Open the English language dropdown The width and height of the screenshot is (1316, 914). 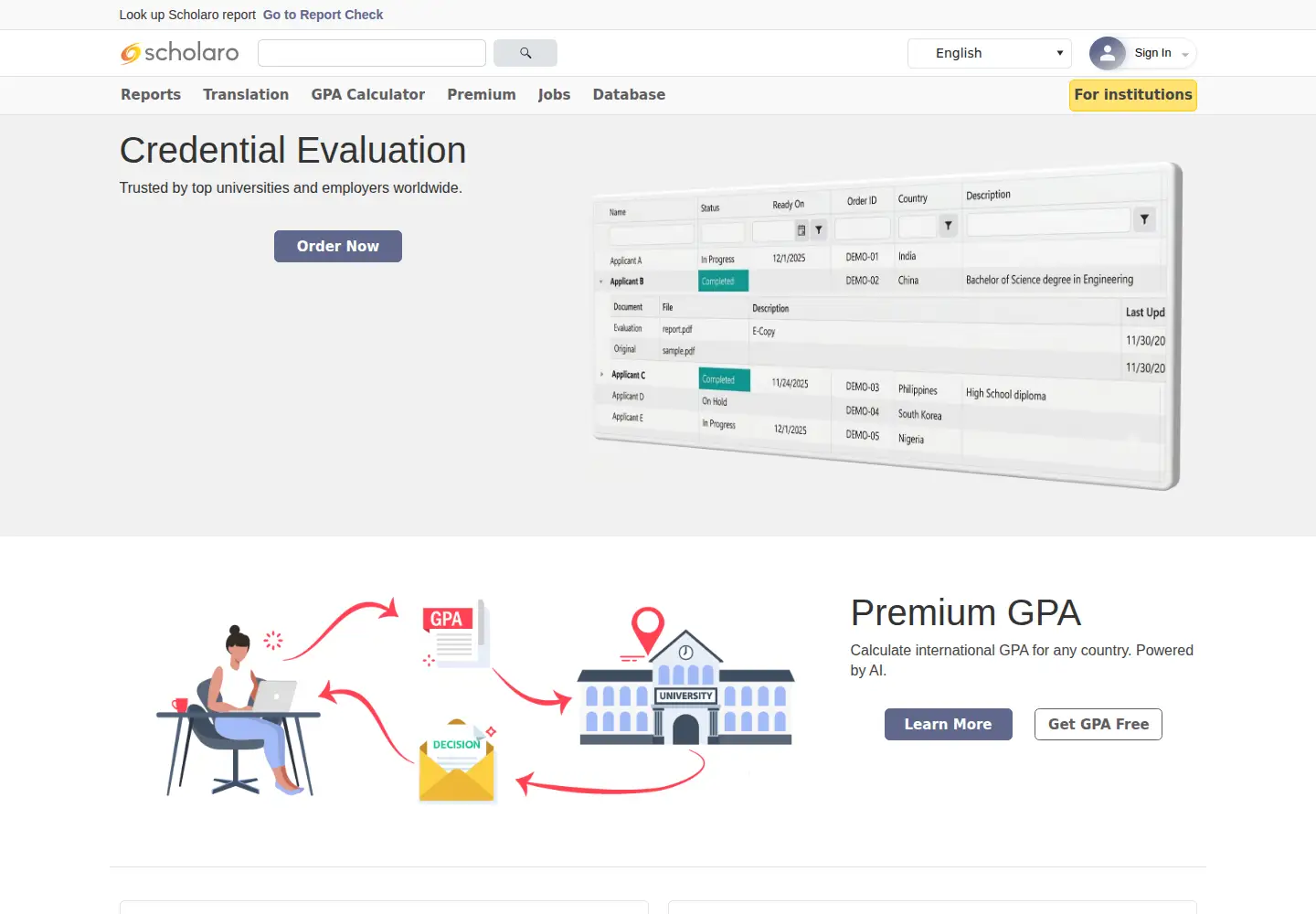tap(990, 53)
